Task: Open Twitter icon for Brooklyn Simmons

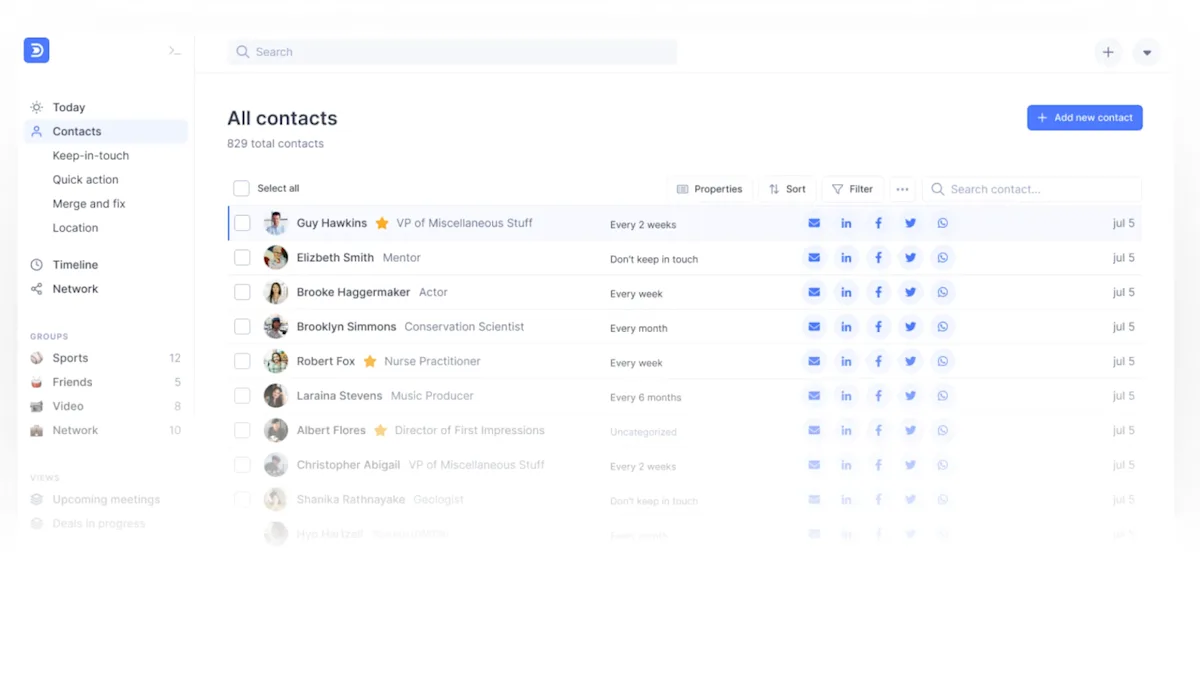Action: tap(910, 327)
